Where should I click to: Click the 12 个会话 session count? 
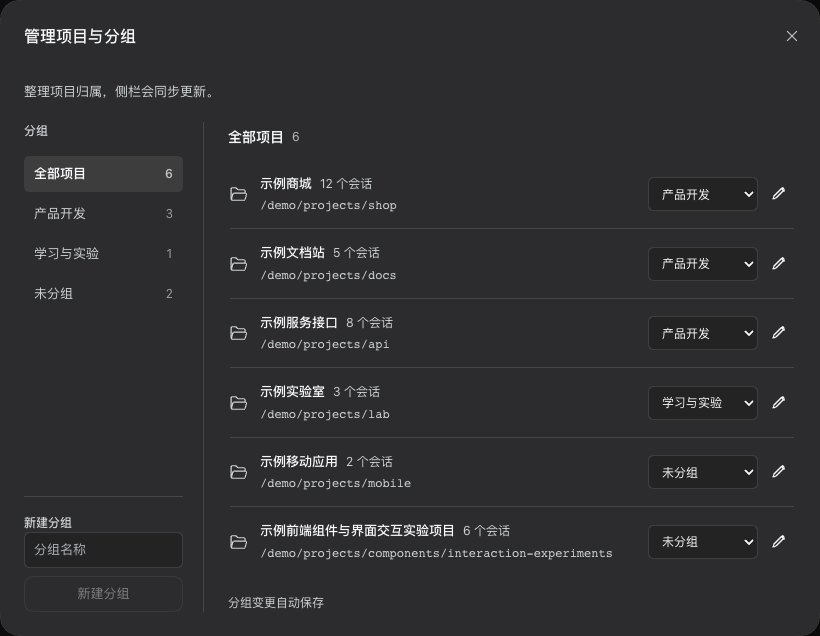click(x=346, y=184)
